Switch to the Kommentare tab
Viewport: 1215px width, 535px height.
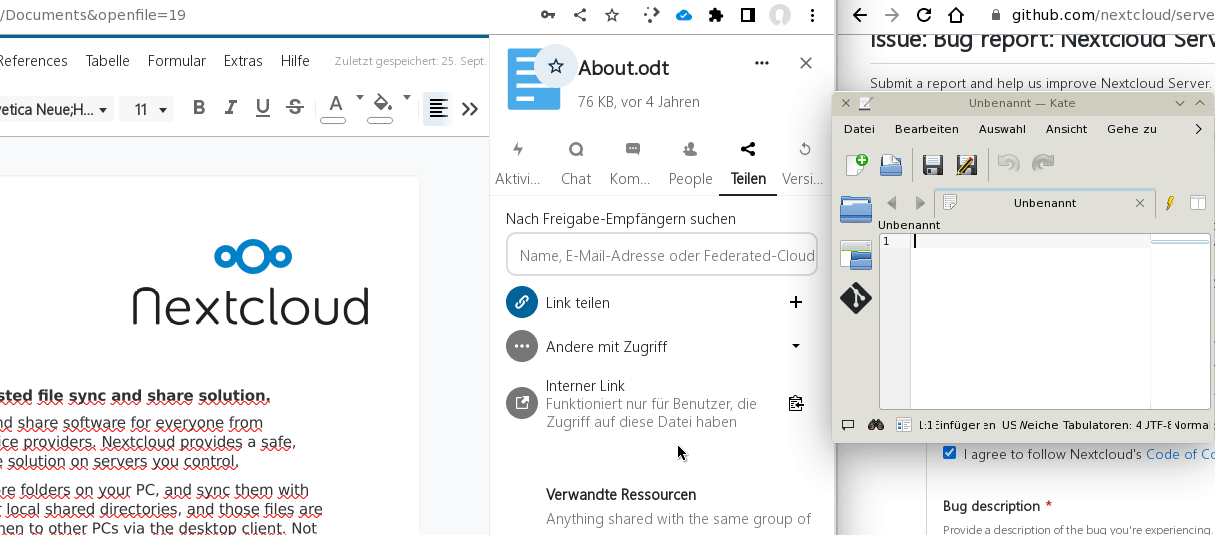click(x=632, y=164)
